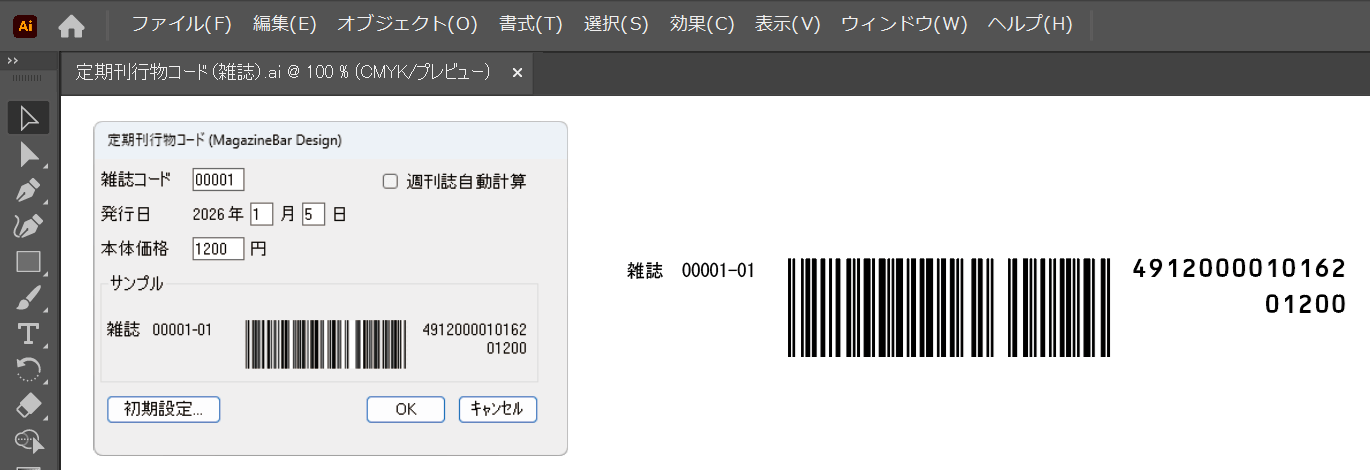Screen dimensions: 1370x470
Task: Select the Curvature tool
Action: coord(28,226)
